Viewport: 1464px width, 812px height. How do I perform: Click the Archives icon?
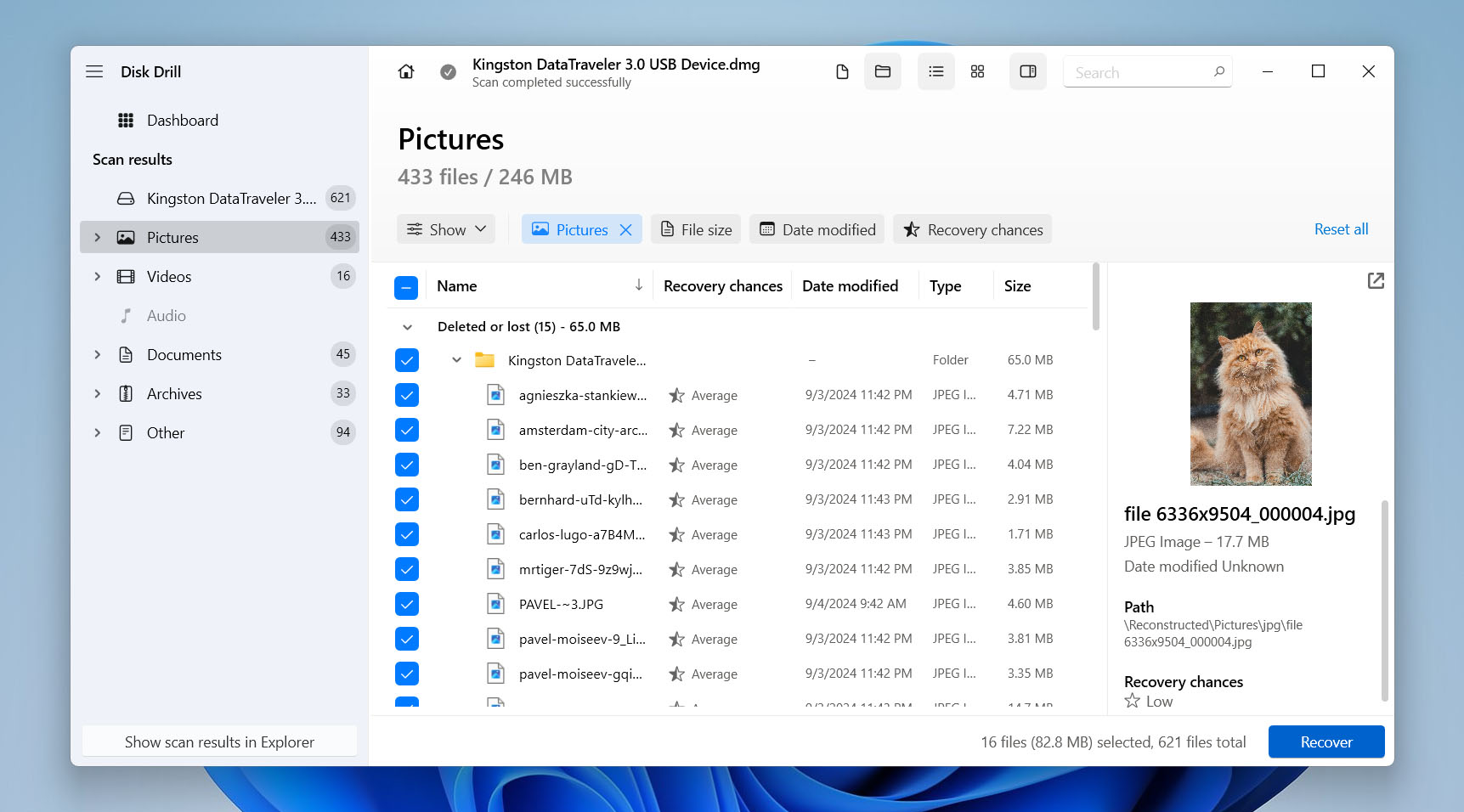pyautogui.click(x=126, y=394)
